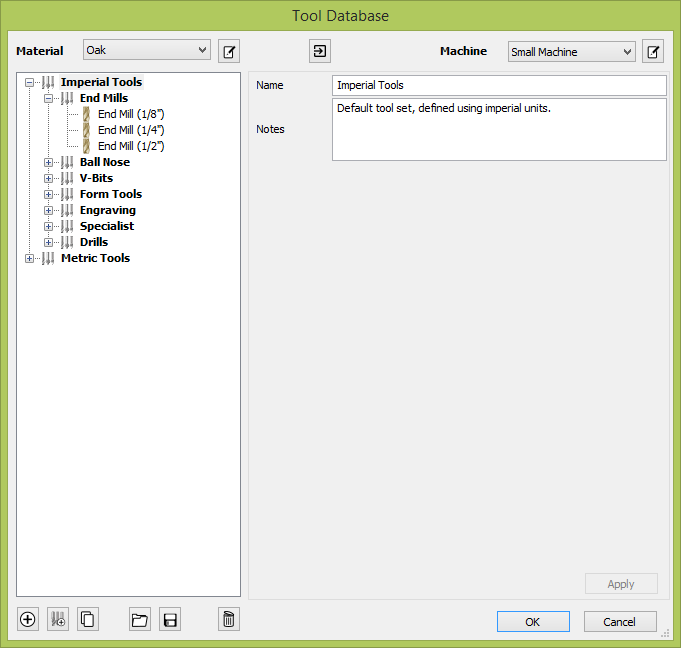Select the Metric Tools tree label
This screenshot has height=648, width=681.
click(x=95, y=258)
